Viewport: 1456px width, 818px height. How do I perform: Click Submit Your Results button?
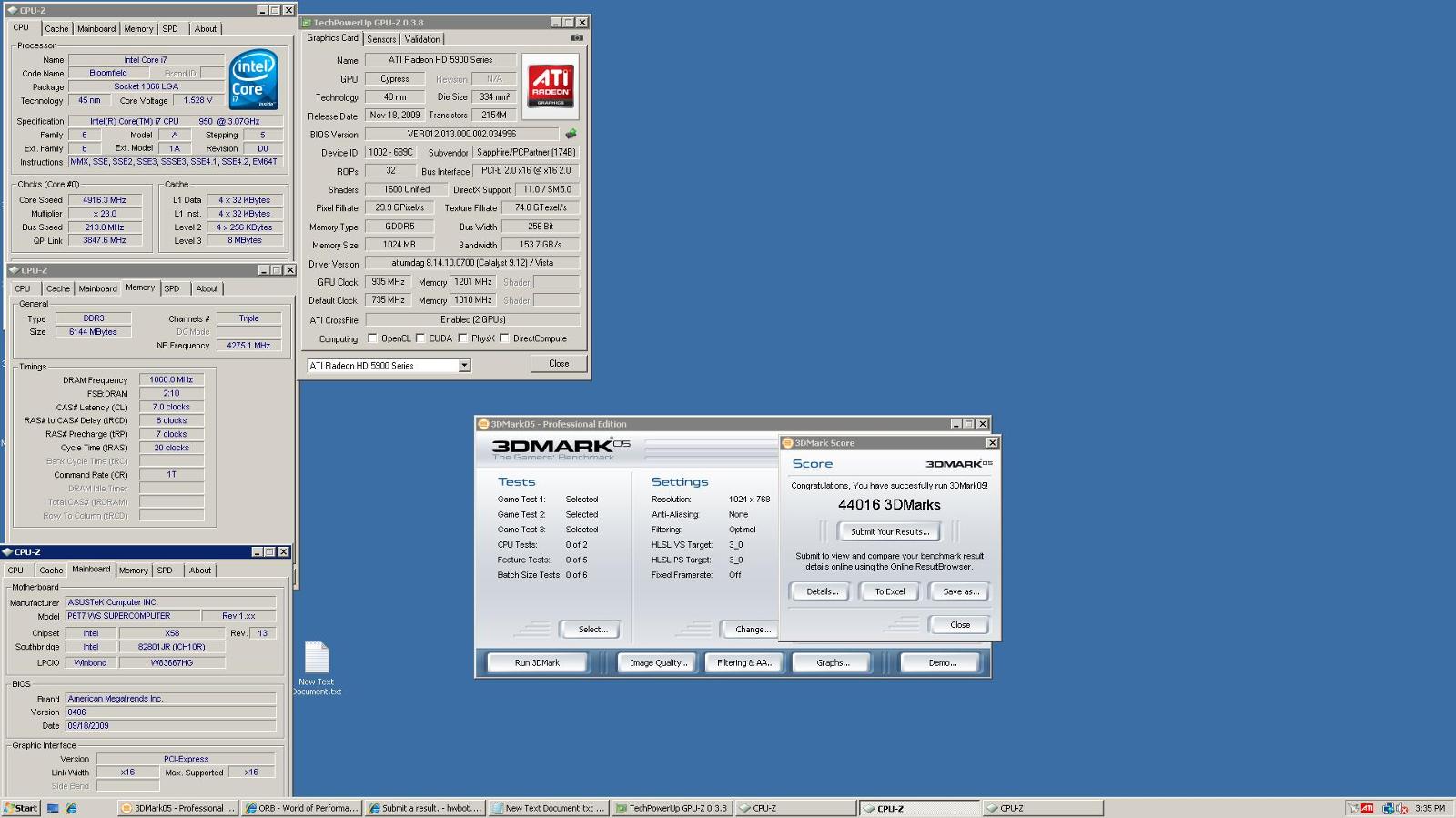pyautogui.click(x=890, y=531)
